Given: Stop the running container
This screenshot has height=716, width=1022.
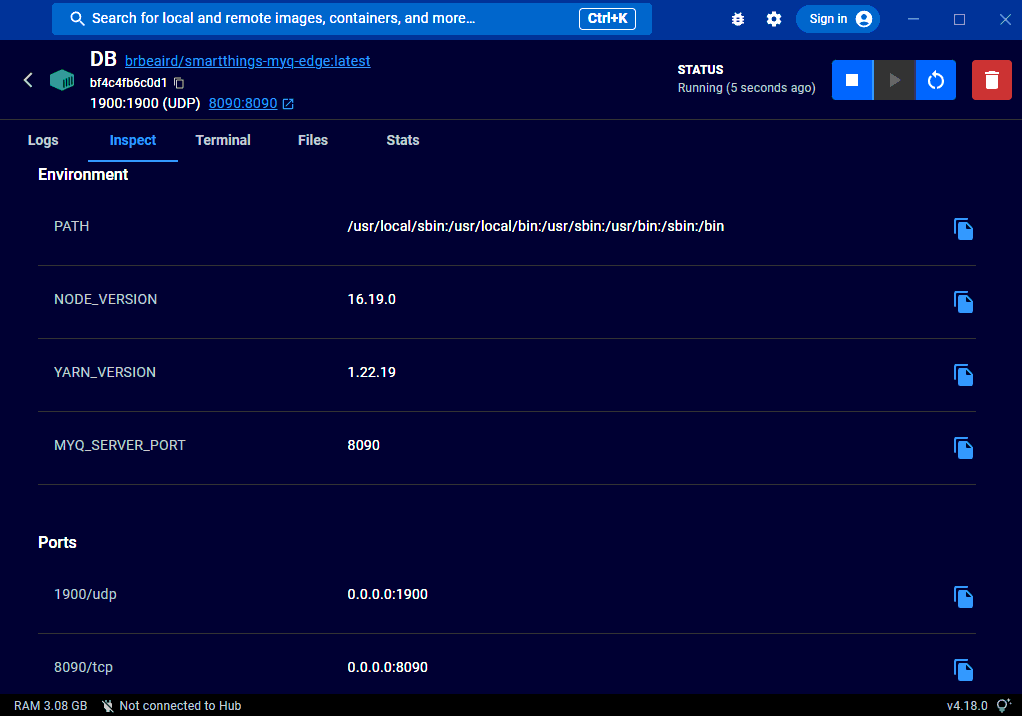Looking at the screenshot, I should (x=852, y=80).
